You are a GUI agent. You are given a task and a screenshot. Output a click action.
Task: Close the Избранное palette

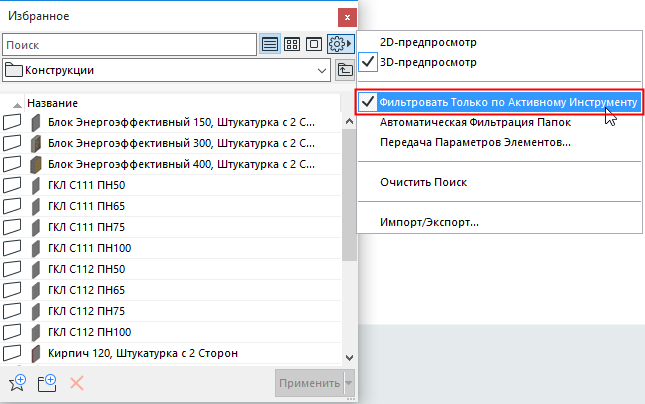pyautogui.click(x=347, y=17)
